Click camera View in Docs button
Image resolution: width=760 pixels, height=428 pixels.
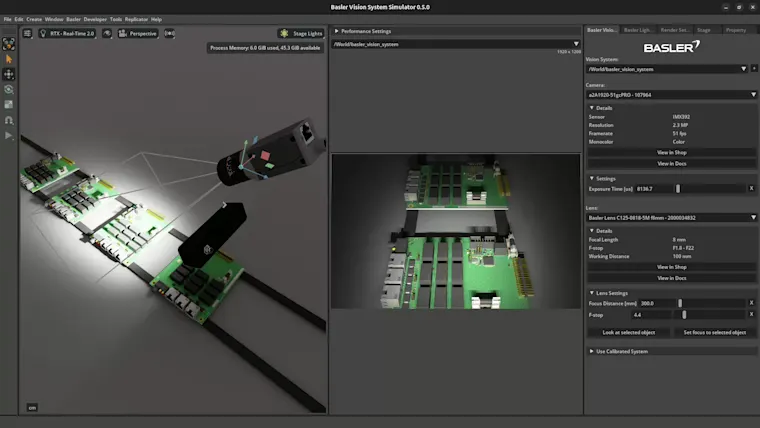[x=672, y=164]
